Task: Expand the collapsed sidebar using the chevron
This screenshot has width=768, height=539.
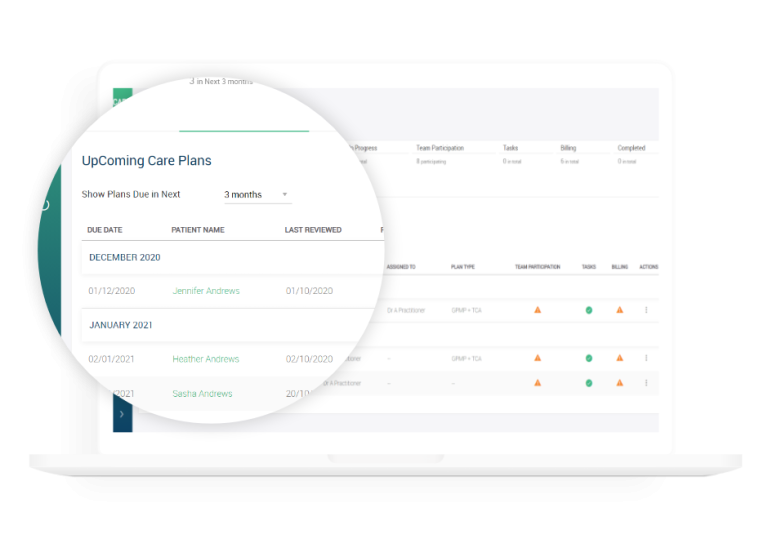Action: tap(122, 413)
